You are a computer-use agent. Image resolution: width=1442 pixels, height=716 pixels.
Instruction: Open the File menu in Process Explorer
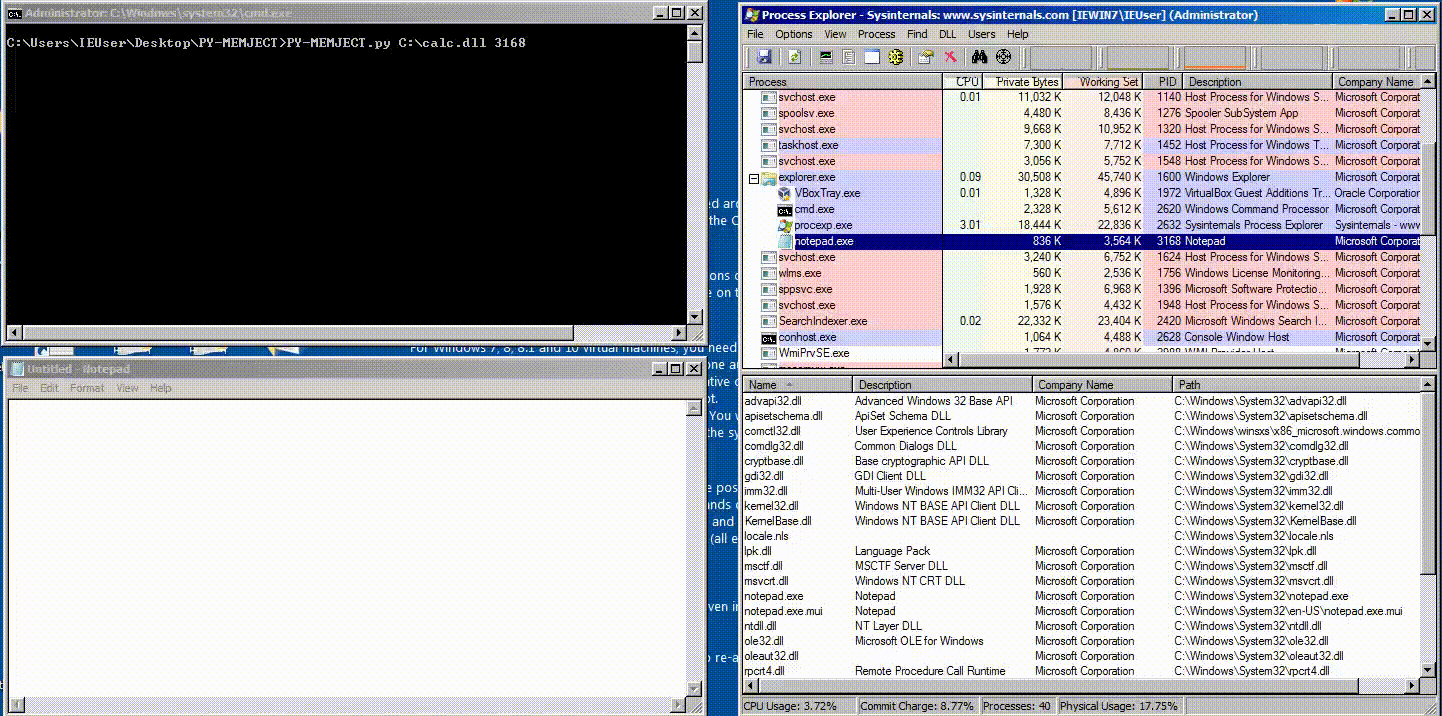click(756, 34)
